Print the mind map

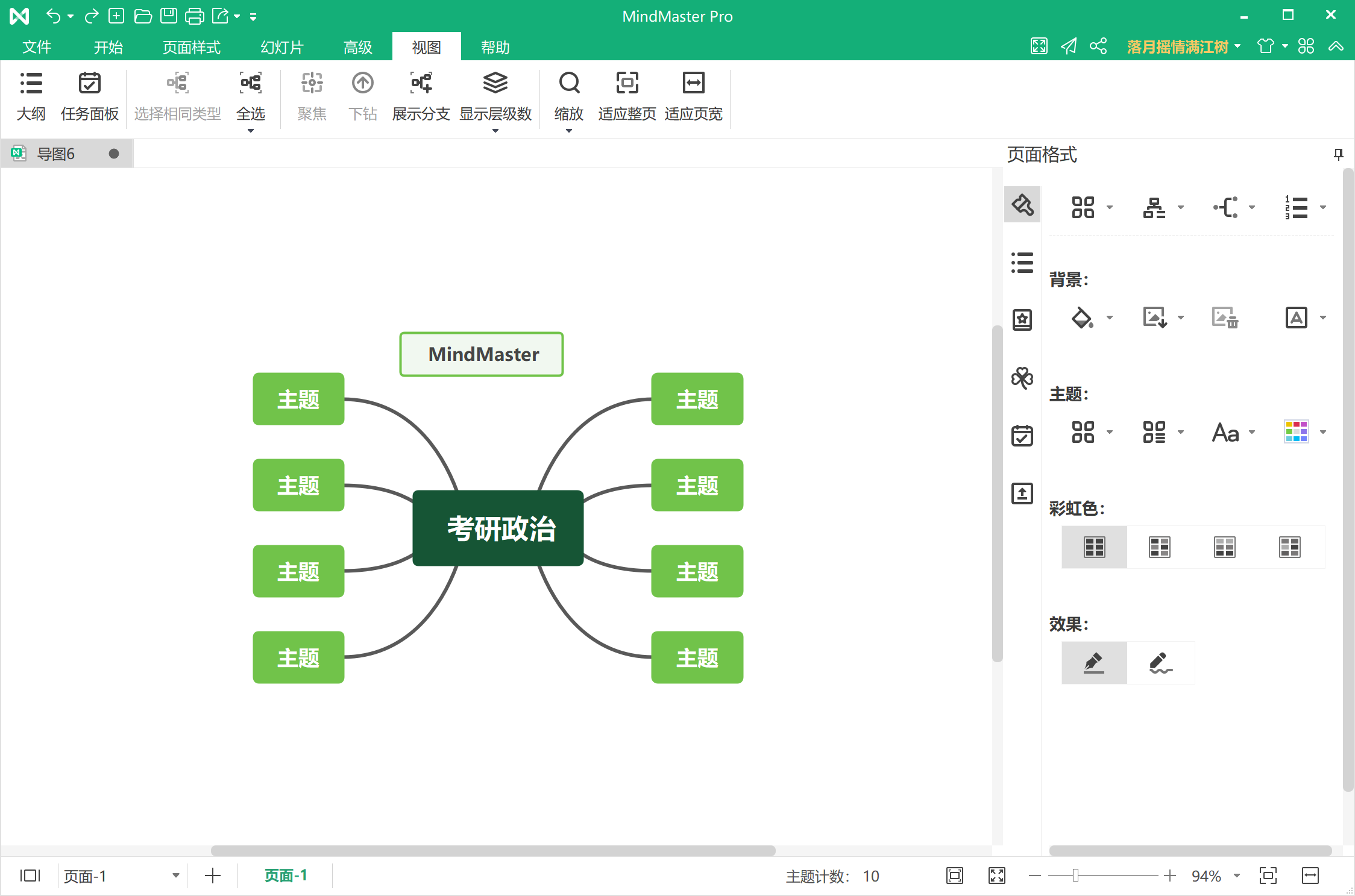[x=194, y=16]
